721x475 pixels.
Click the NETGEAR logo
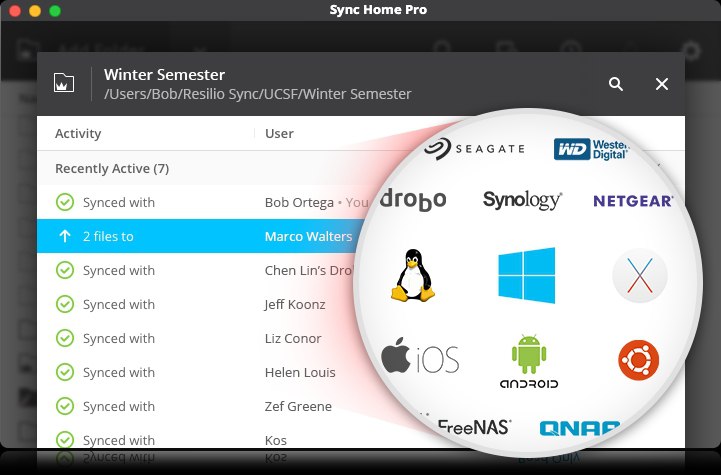click(x=633, y=201)
